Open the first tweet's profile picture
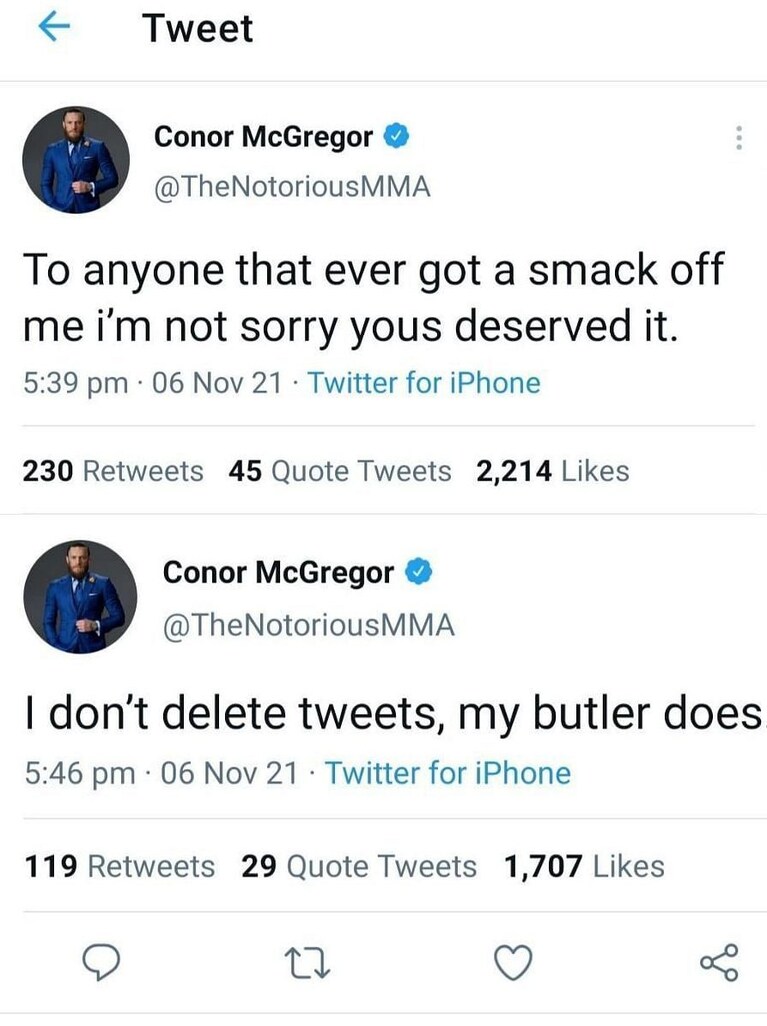The image size is (767, 1026). (76, 160)
